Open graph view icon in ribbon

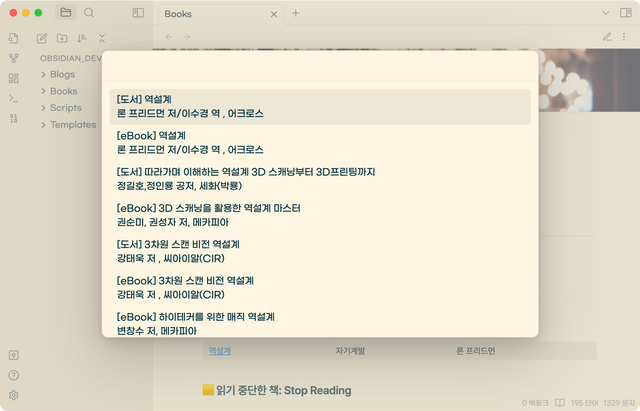[x=13, y=58]
